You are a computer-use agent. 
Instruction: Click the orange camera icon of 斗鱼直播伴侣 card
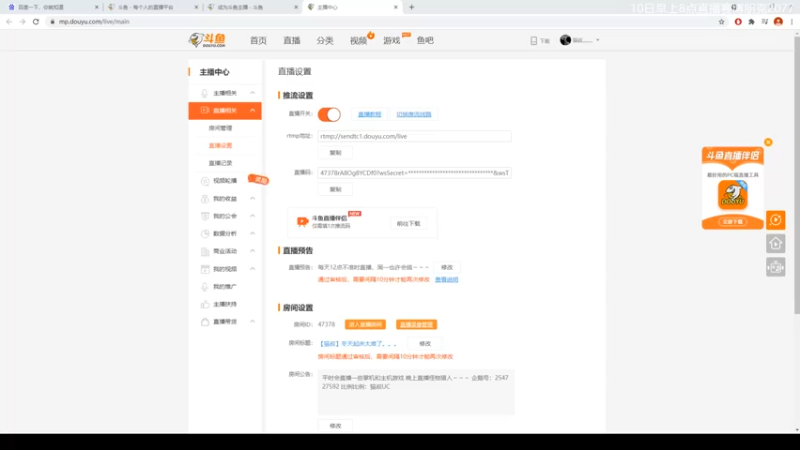coord(302,221)
